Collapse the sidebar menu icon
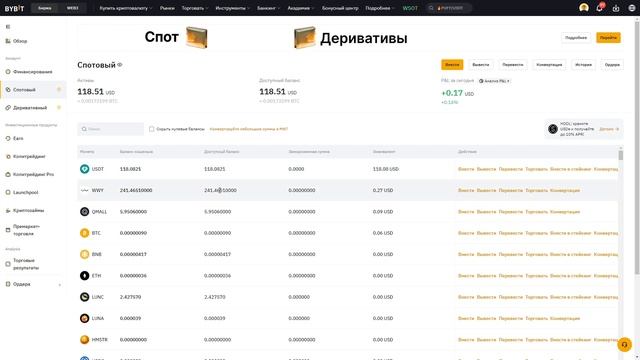 coord(8,27)
